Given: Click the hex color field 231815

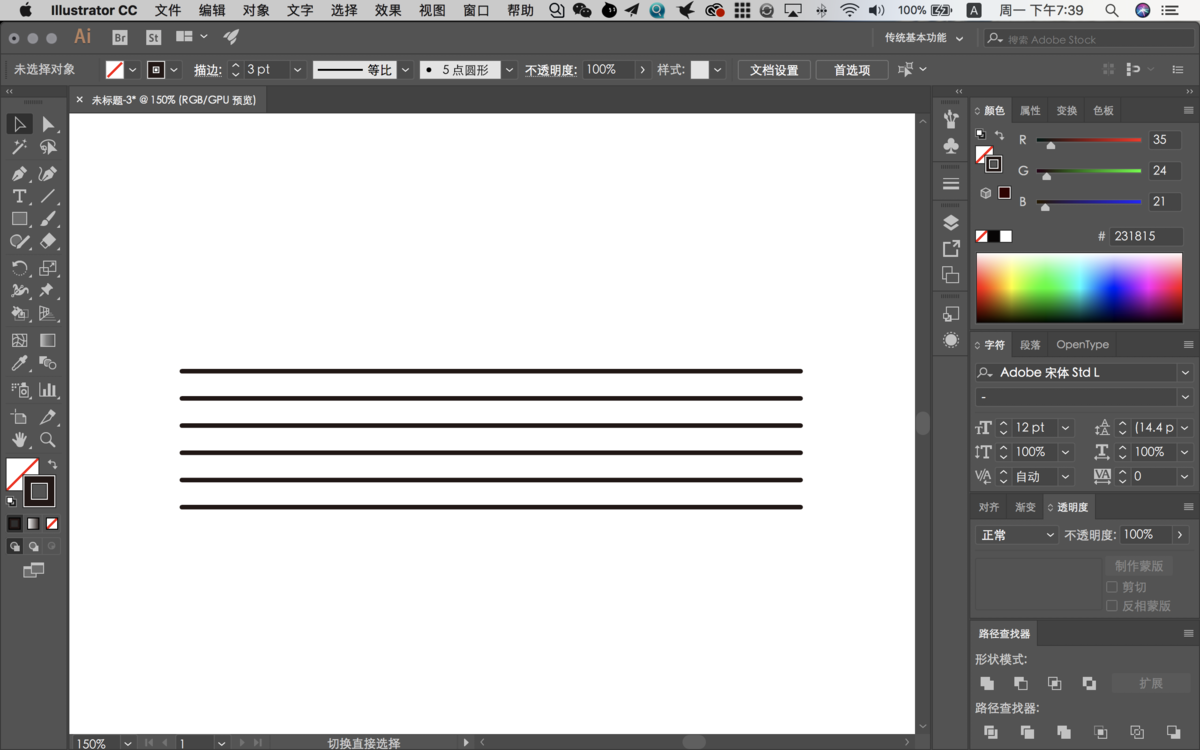Looking at the screenshot, I should [x=1146, y=237].
